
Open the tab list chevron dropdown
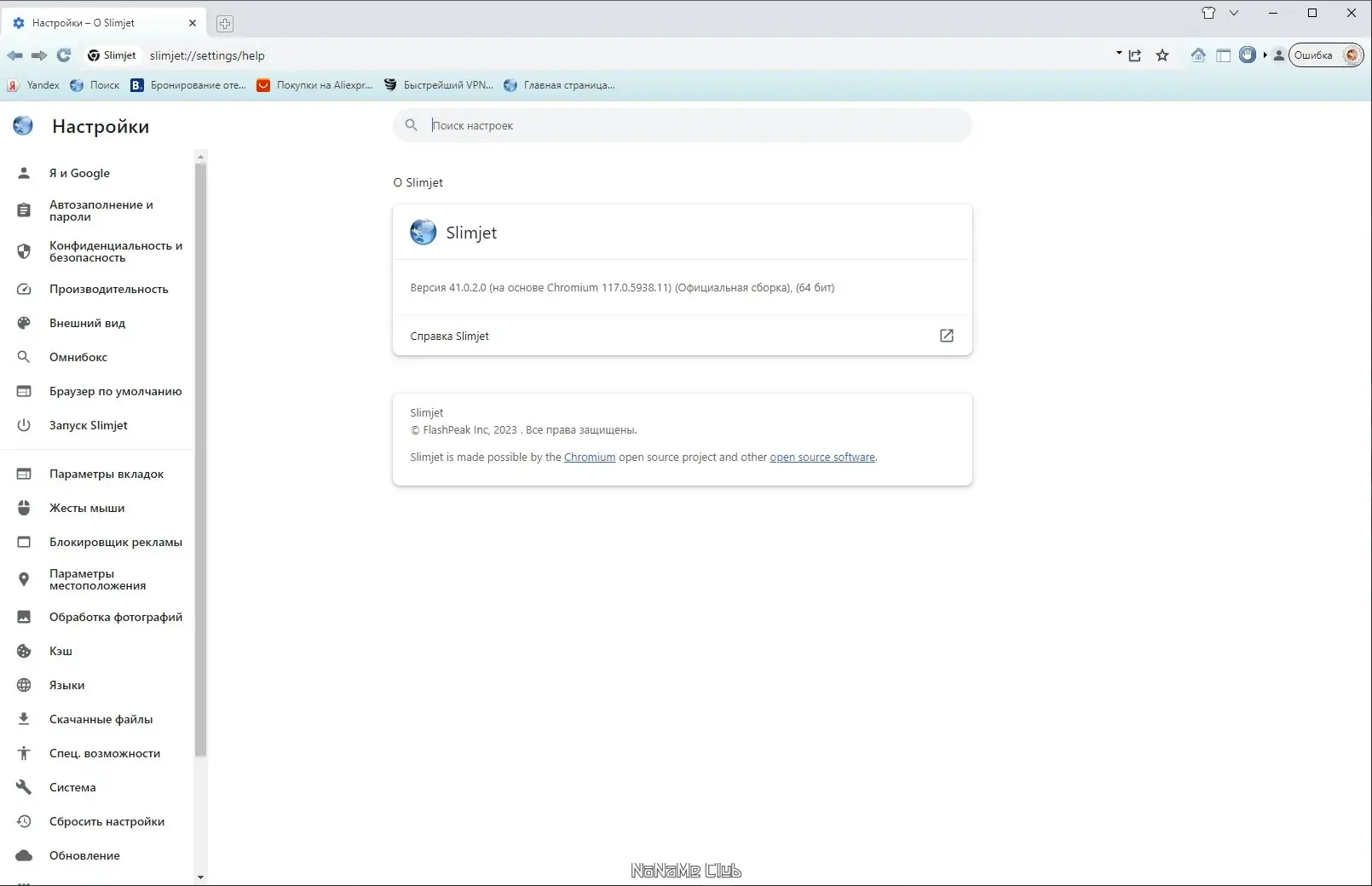1233,13
